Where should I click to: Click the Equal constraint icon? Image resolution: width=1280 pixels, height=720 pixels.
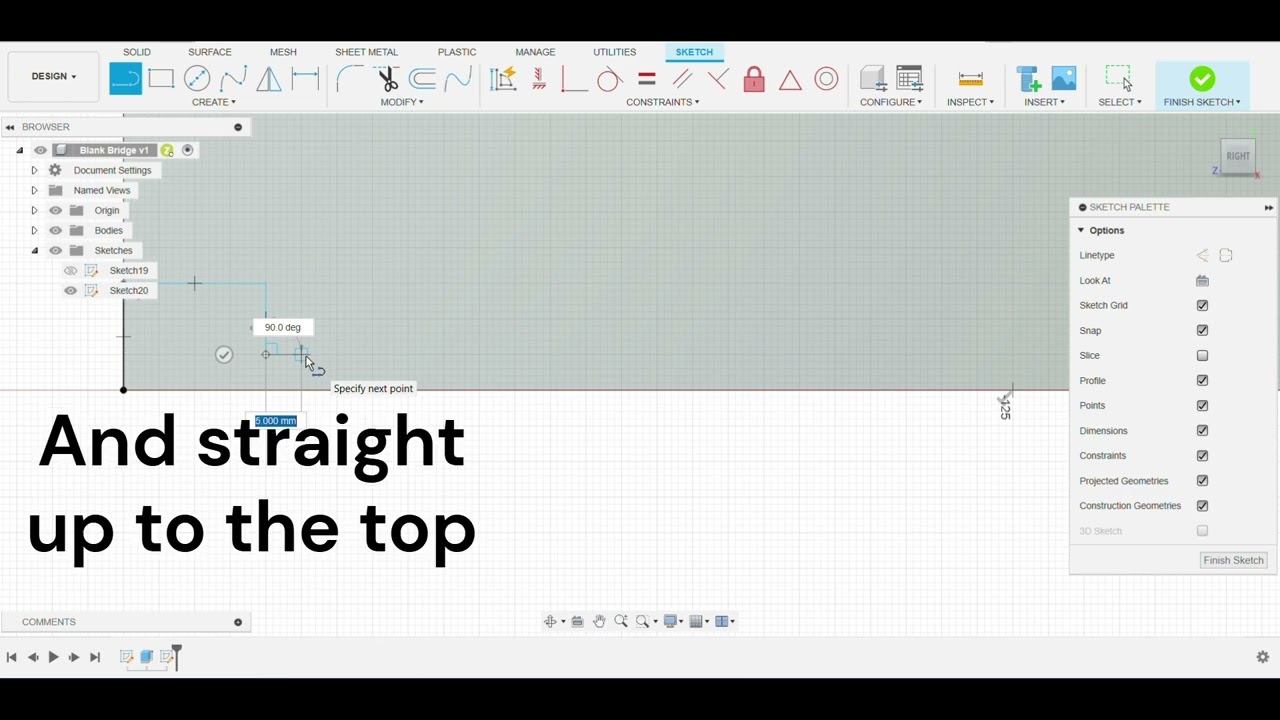(x=646, y=79)
